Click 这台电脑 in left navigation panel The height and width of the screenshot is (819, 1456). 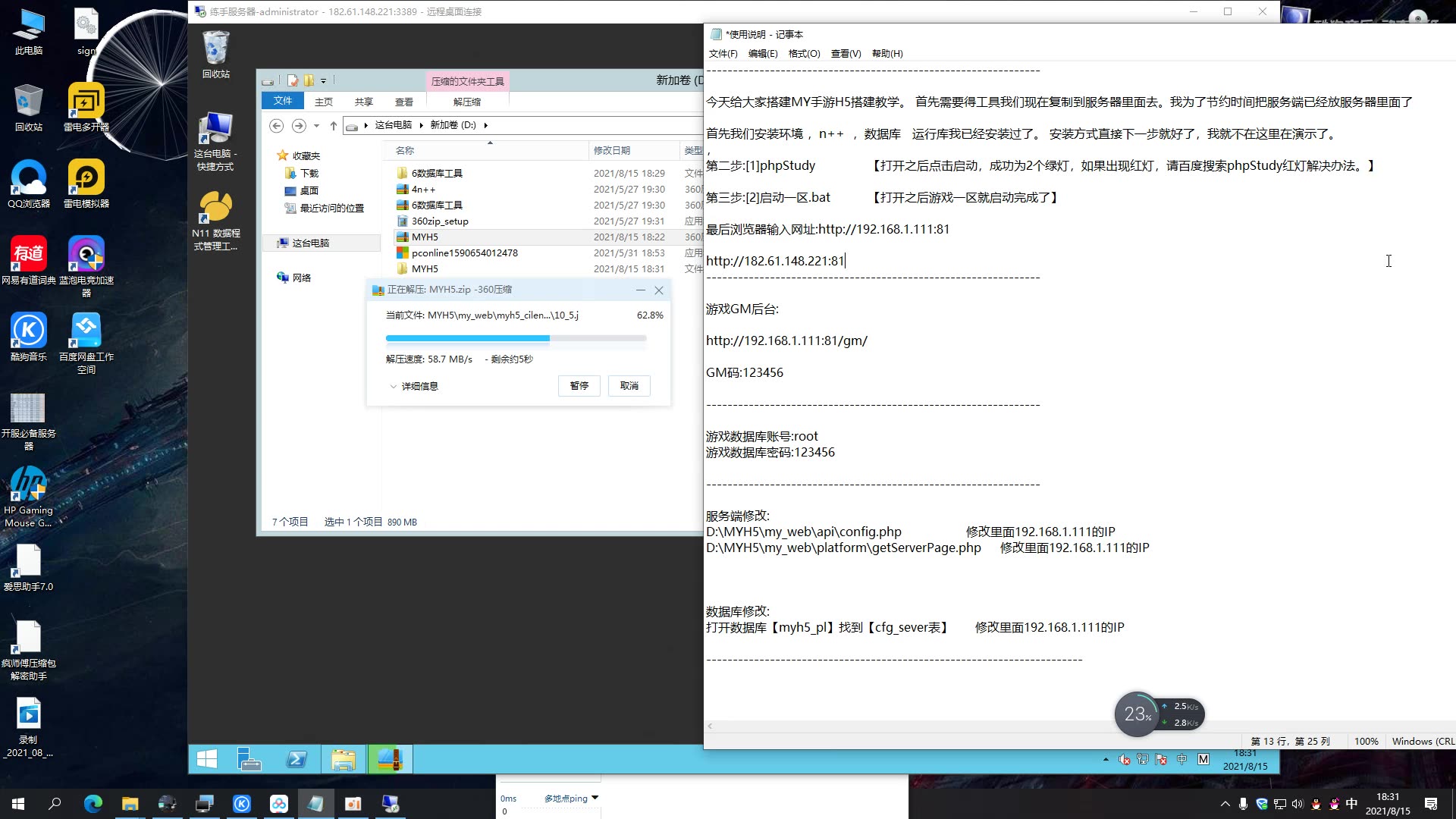pos(312,242)
